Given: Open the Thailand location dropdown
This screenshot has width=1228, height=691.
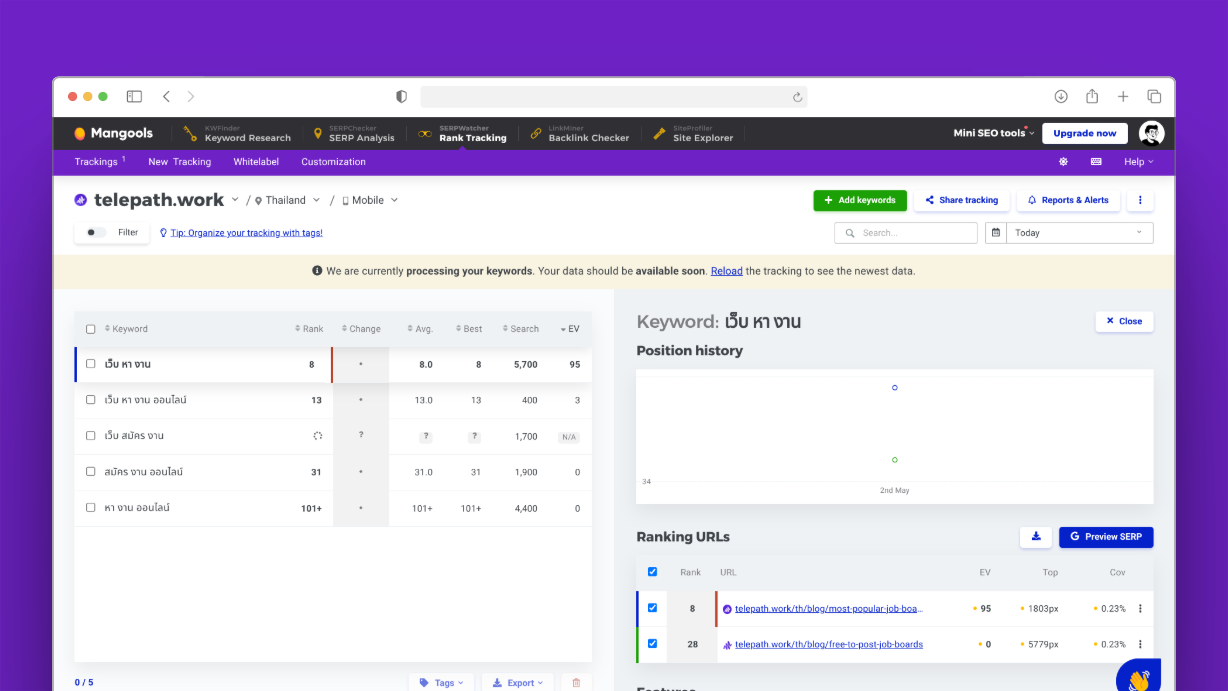Looking at the screenshot, I should click(x=288, y=200).
